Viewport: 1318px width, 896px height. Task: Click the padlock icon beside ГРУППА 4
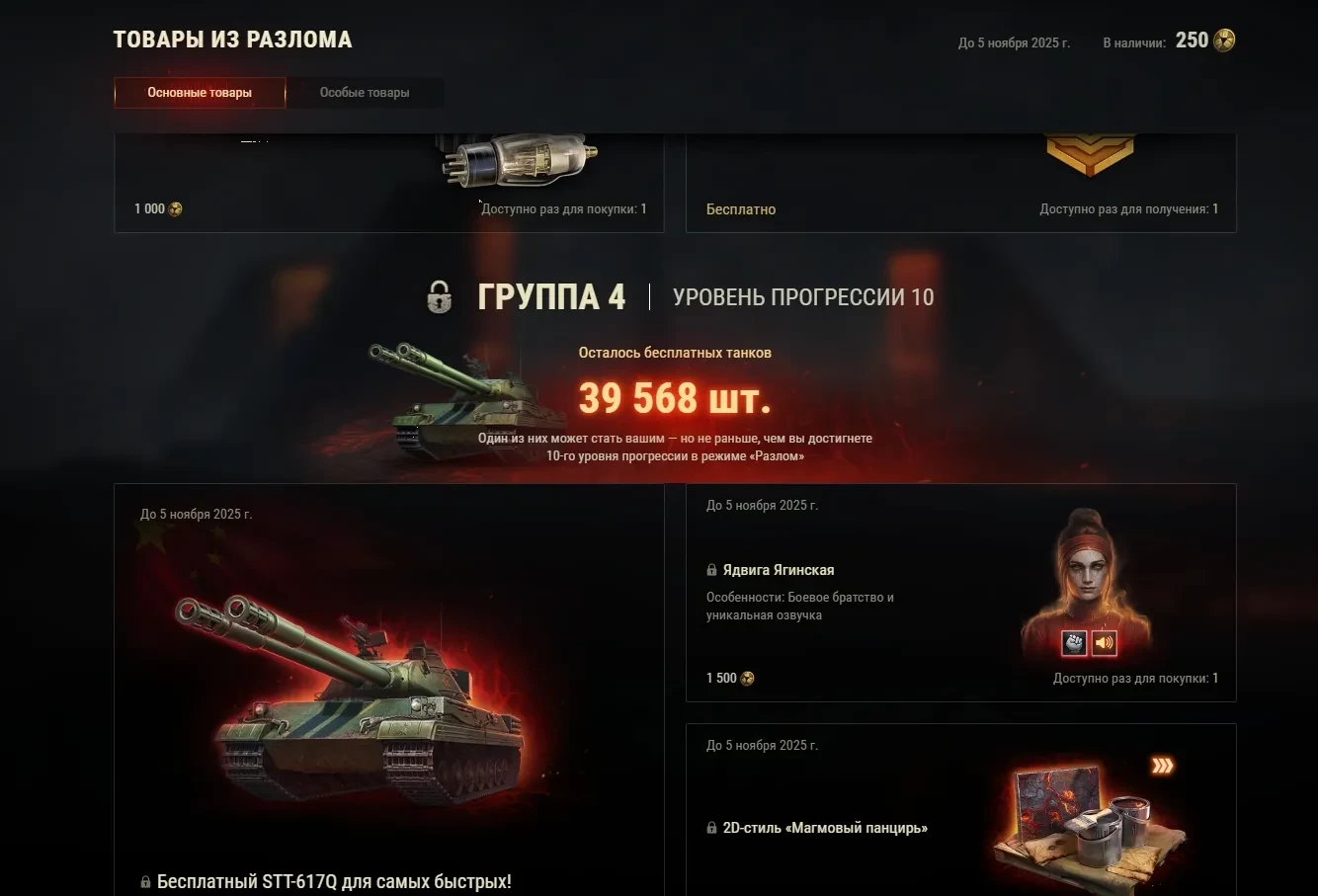coord(439,296)
